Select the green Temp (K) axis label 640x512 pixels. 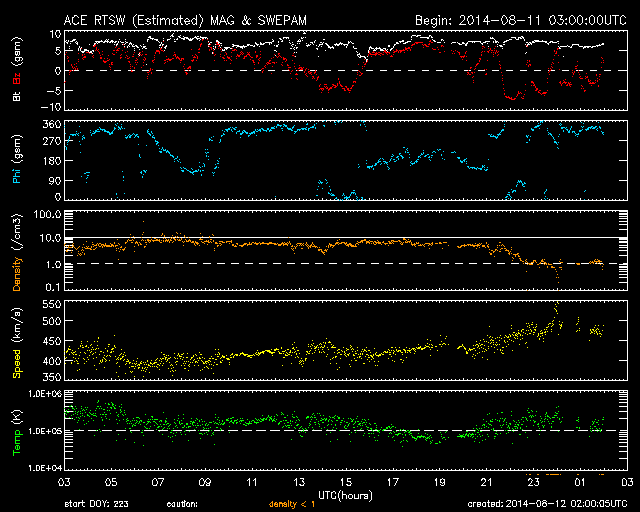pyautogui.click(x=17, y=432)
